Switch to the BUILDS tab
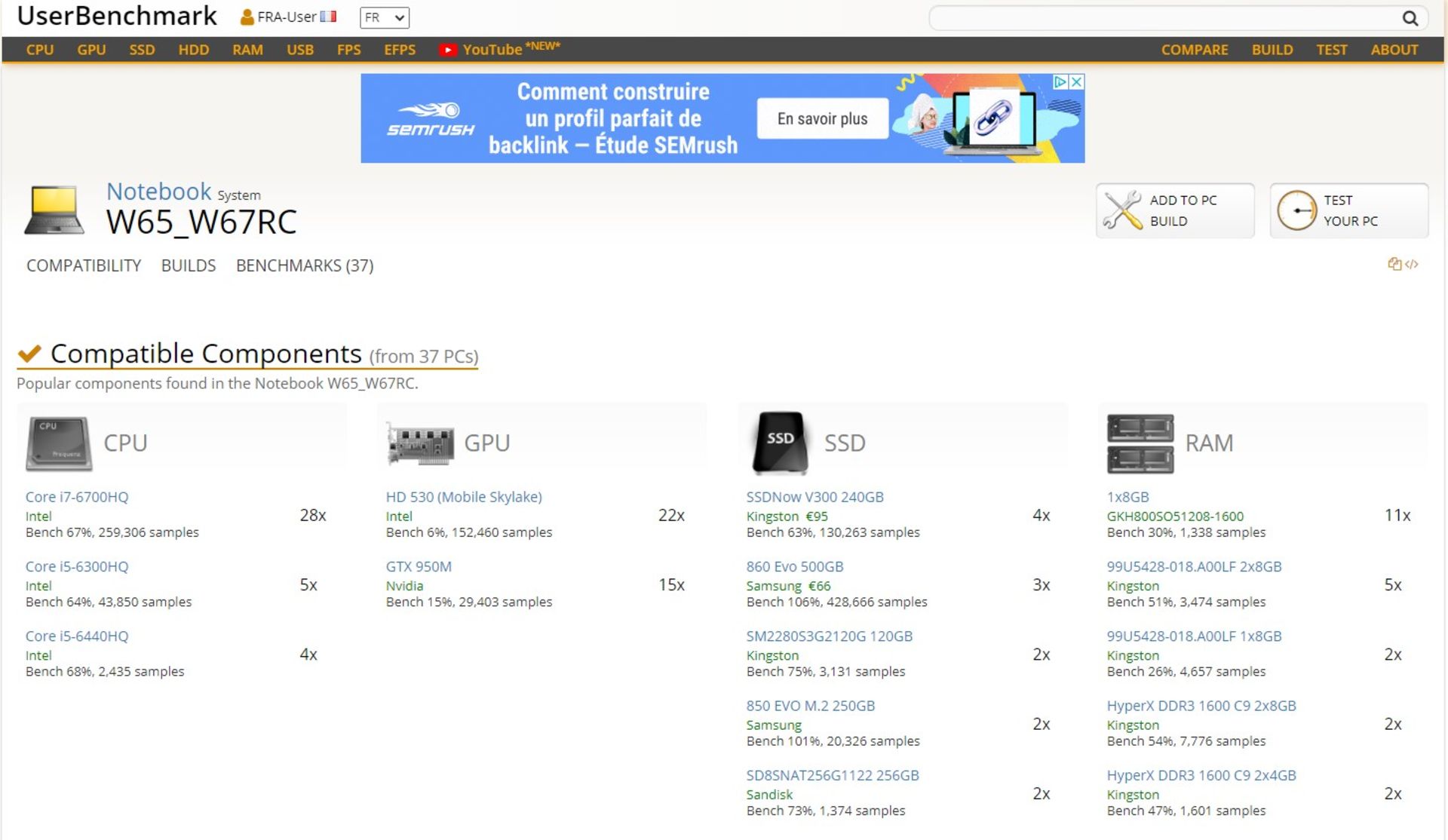The height and width of the screenshot is (840, 1448). click(189, 265)
